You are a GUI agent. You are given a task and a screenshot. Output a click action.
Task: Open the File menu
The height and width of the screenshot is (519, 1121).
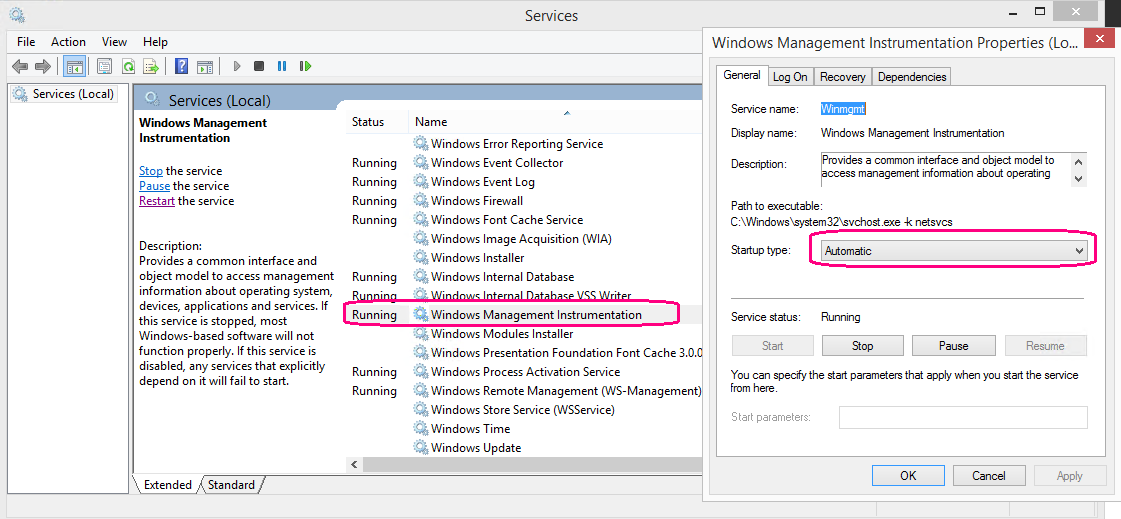click(26, 41)
